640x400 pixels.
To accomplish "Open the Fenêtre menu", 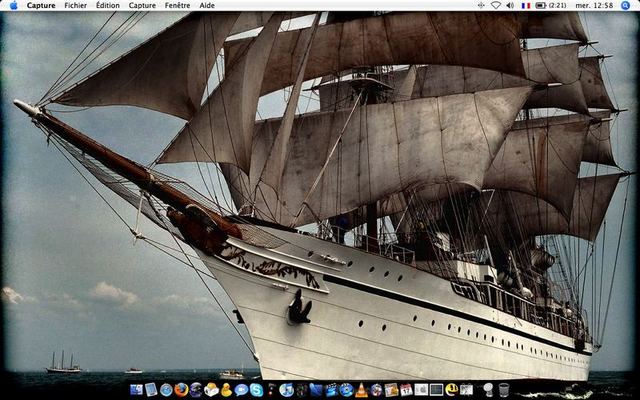I will [177, 5].
